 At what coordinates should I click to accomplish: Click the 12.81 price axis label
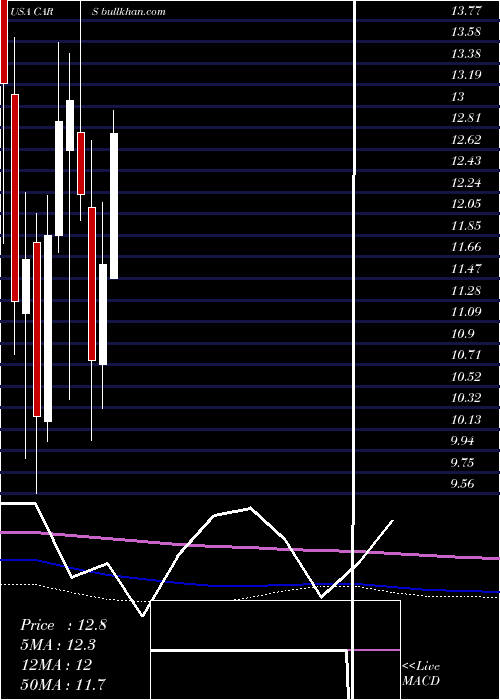(467, 118)
